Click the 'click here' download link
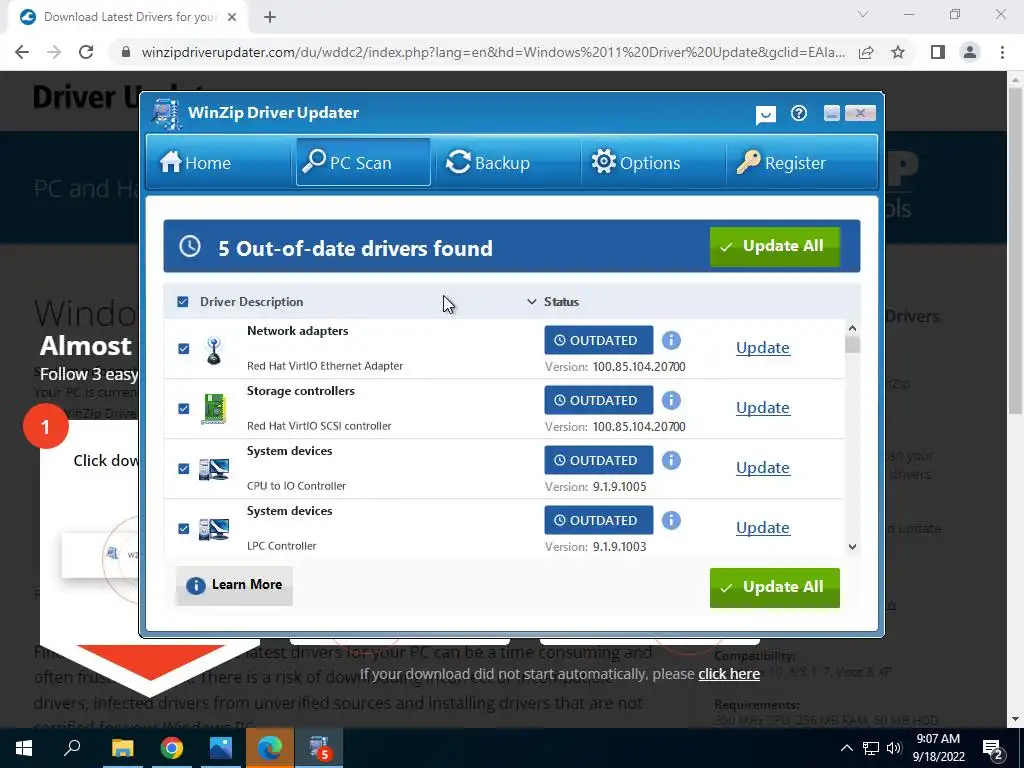This screenshot has width=1024, height=768. [729, 674]
